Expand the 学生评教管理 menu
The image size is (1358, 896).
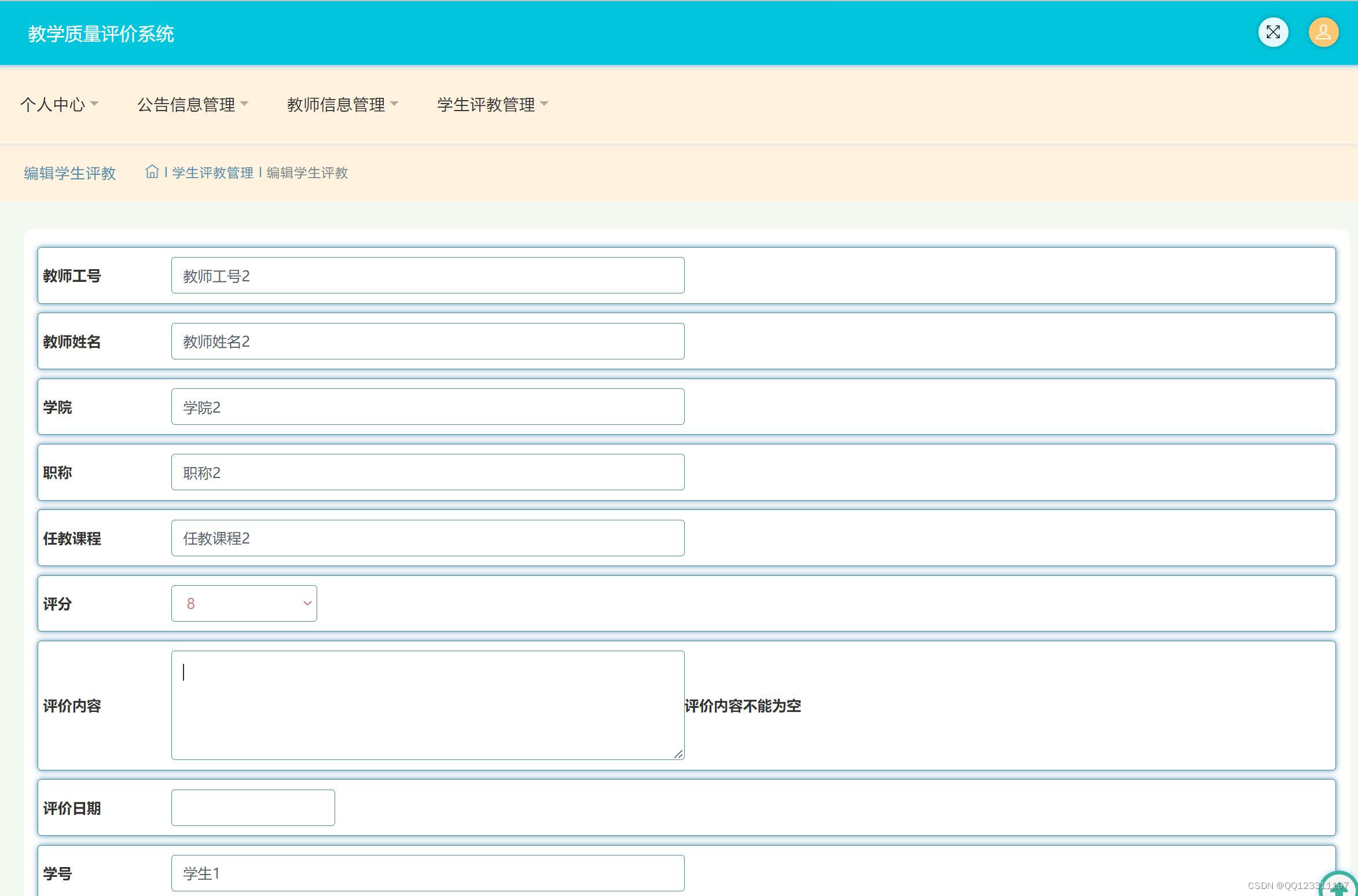click(493, 104)
